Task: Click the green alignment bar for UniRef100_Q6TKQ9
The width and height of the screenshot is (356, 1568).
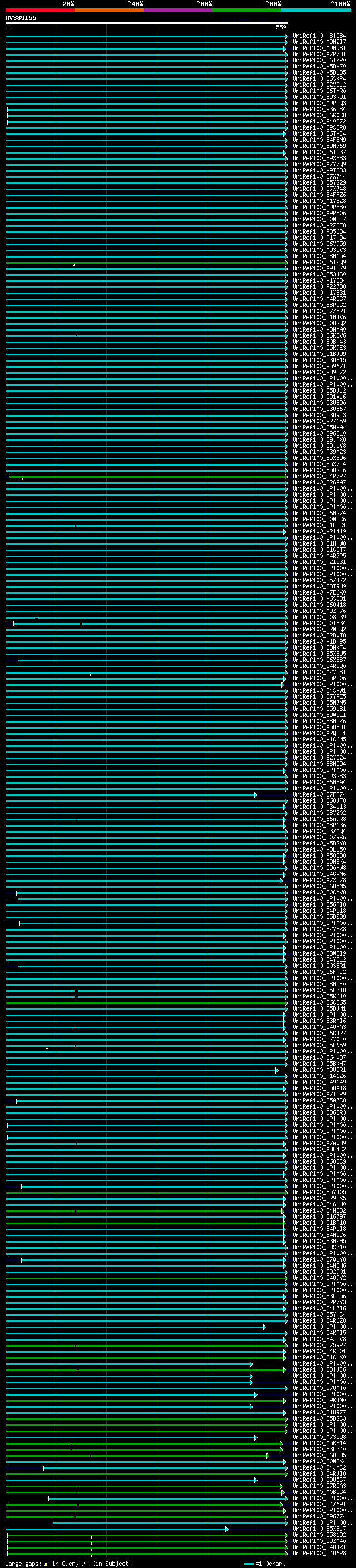Action: point(146,263)
